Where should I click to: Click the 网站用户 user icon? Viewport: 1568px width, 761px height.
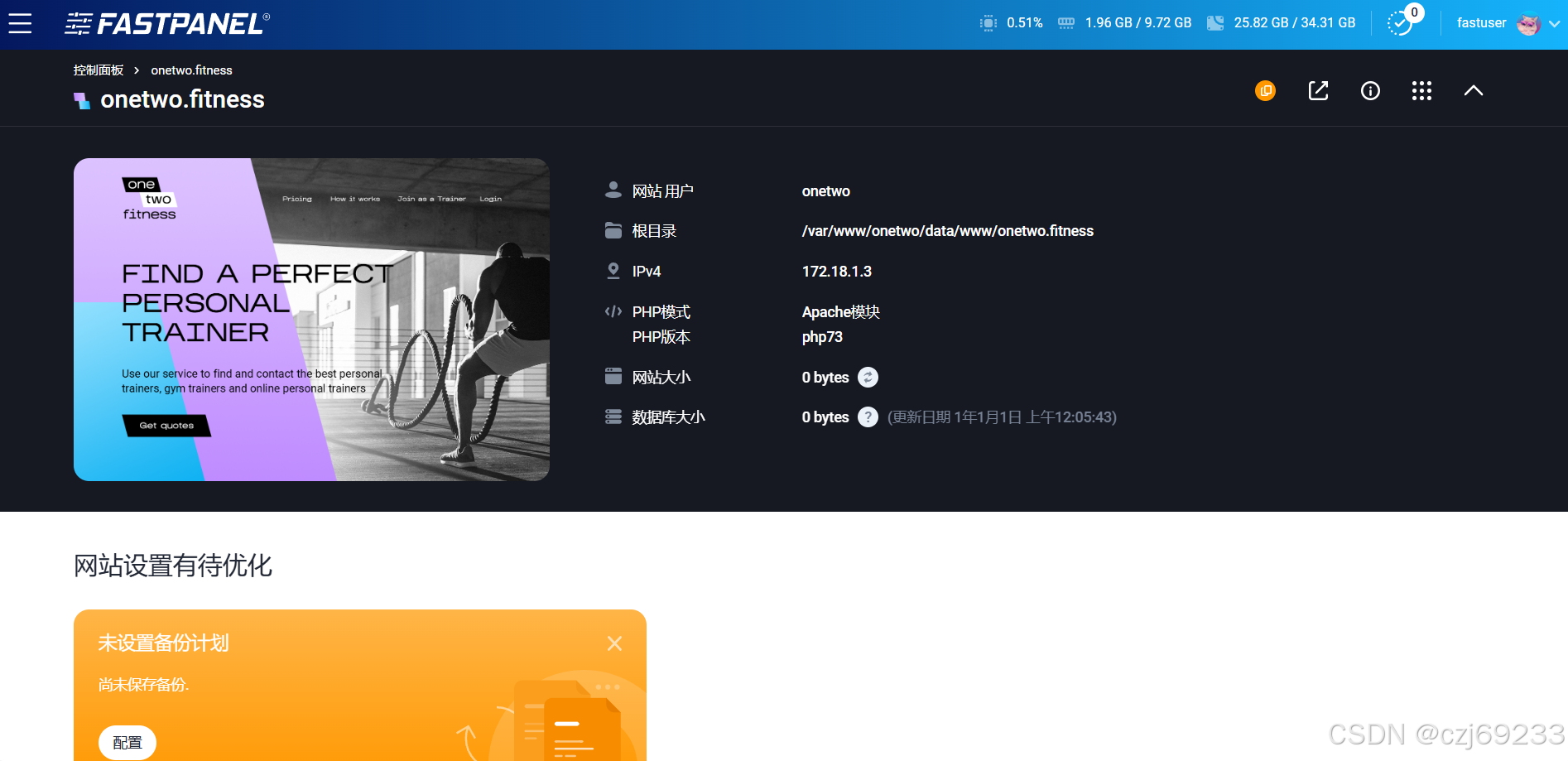tap(613, 190)
